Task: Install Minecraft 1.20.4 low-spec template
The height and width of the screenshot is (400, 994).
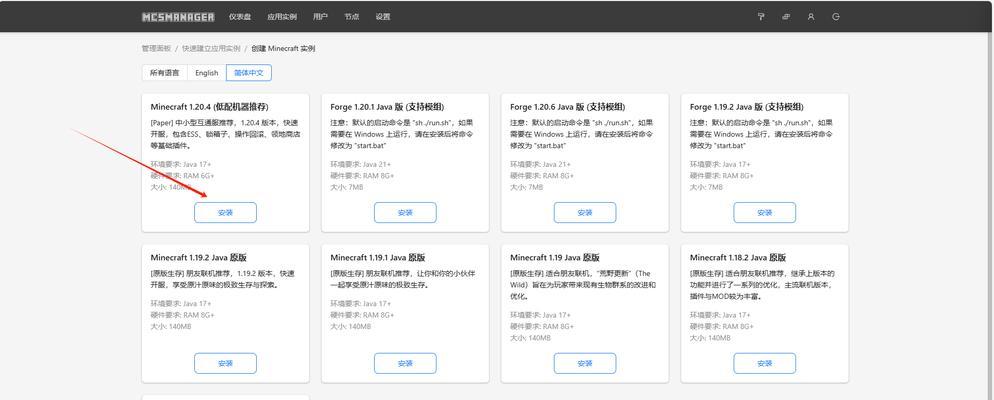Action: [225, 213]
